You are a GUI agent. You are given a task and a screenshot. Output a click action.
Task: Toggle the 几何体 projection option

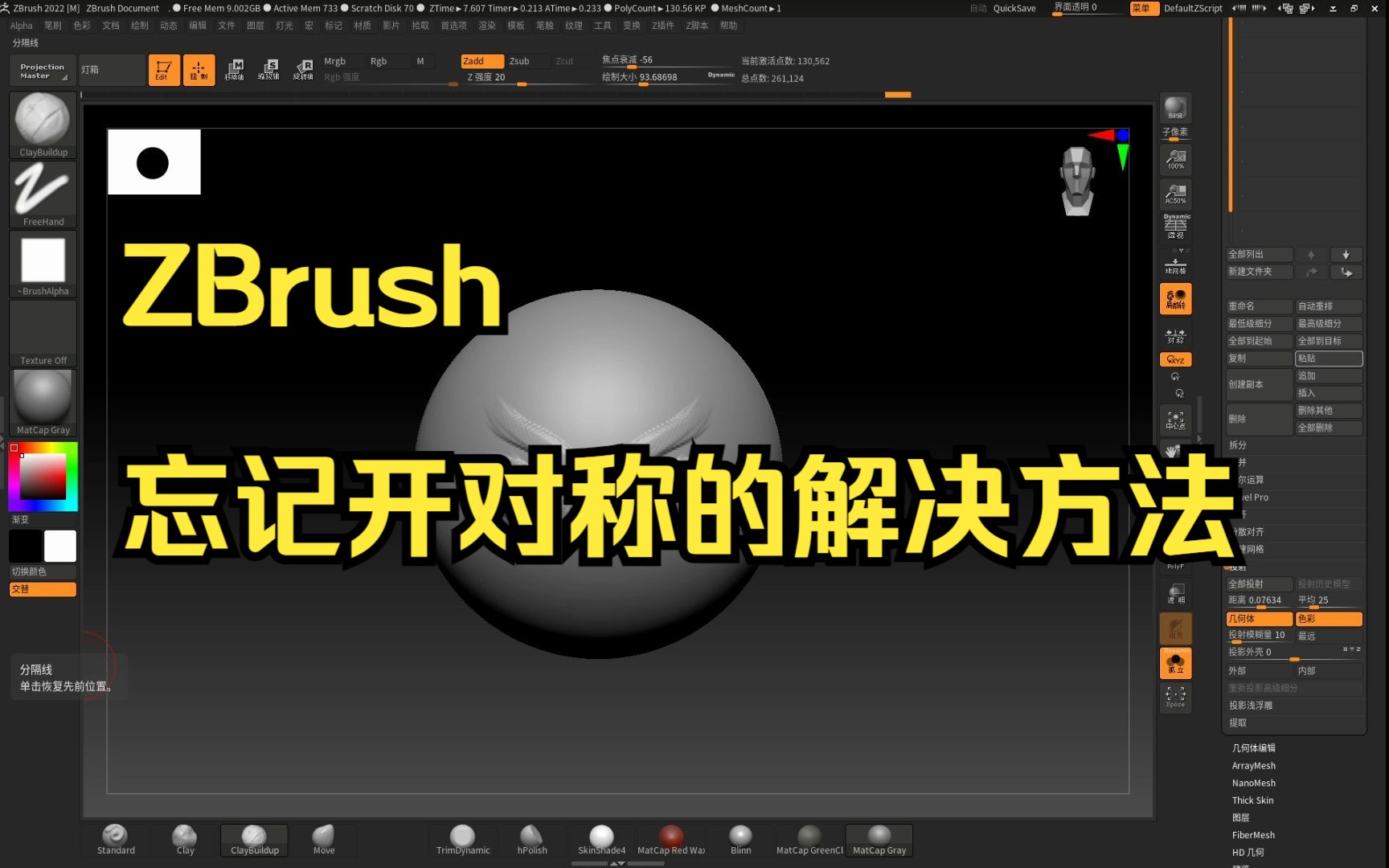tap(1259, 619)
